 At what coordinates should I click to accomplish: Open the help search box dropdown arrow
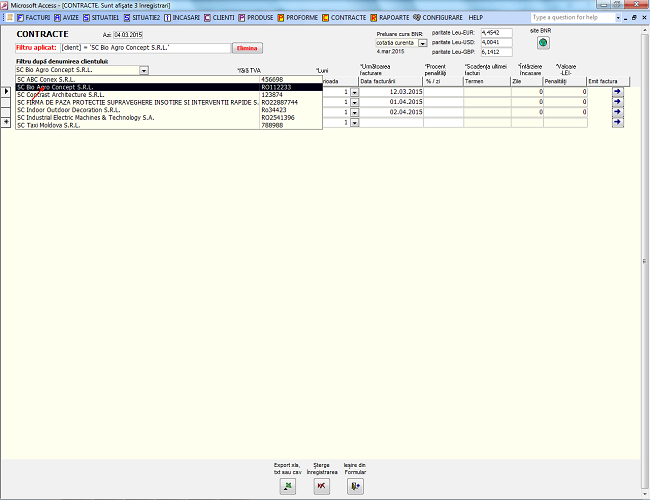(x=618, y=17)
